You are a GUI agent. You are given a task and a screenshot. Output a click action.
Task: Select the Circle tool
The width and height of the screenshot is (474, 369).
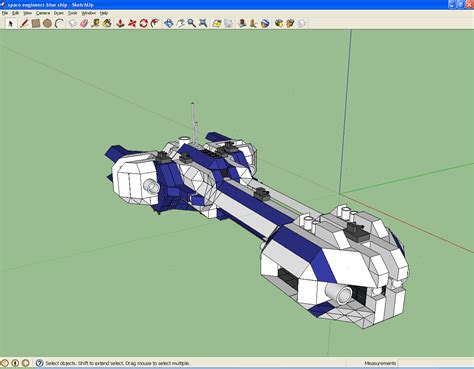click(x=47, y=23)
